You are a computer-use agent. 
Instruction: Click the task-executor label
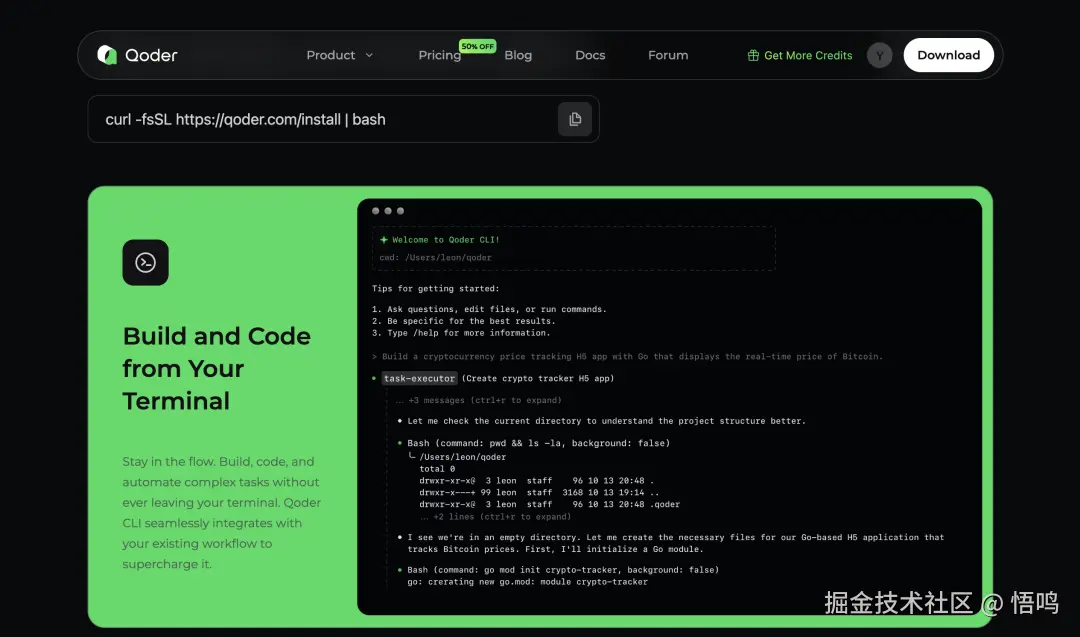click(x=419, y=378)
